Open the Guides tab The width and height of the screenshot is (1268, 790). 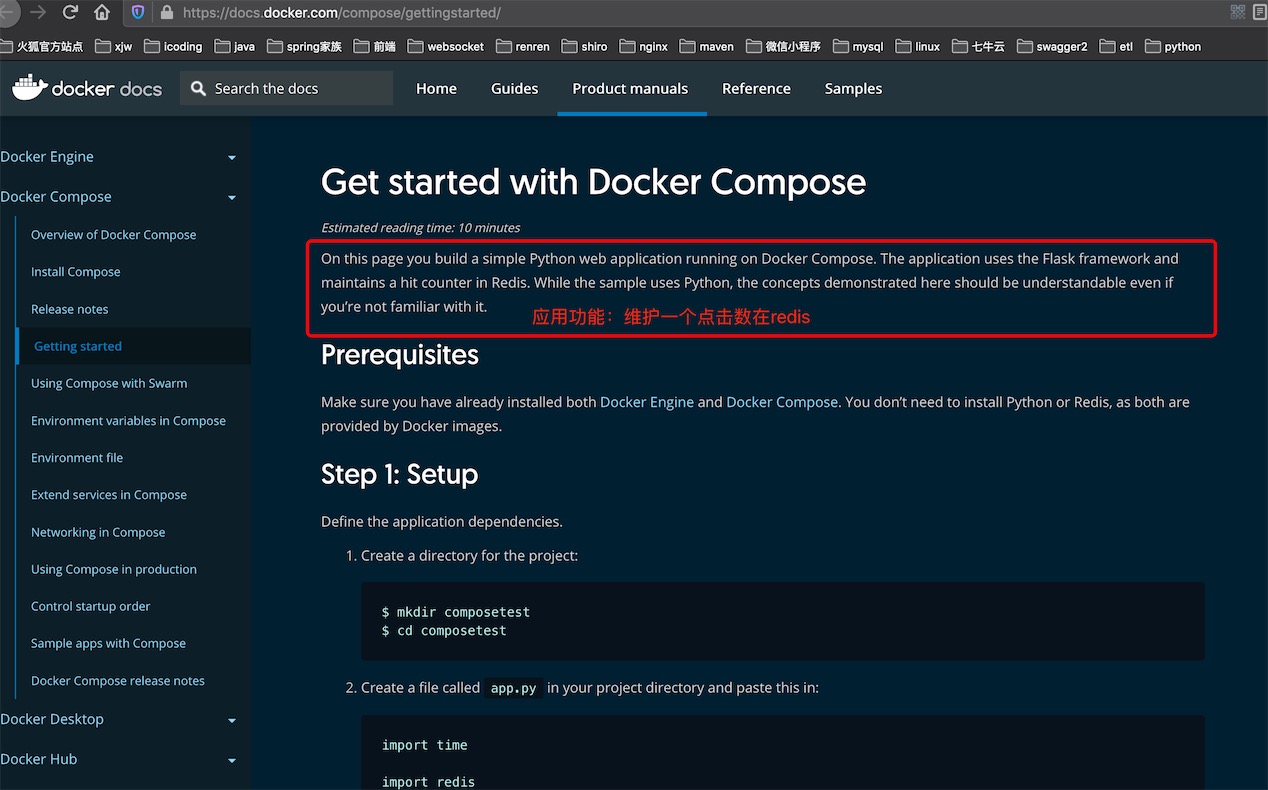pos(514,88)
